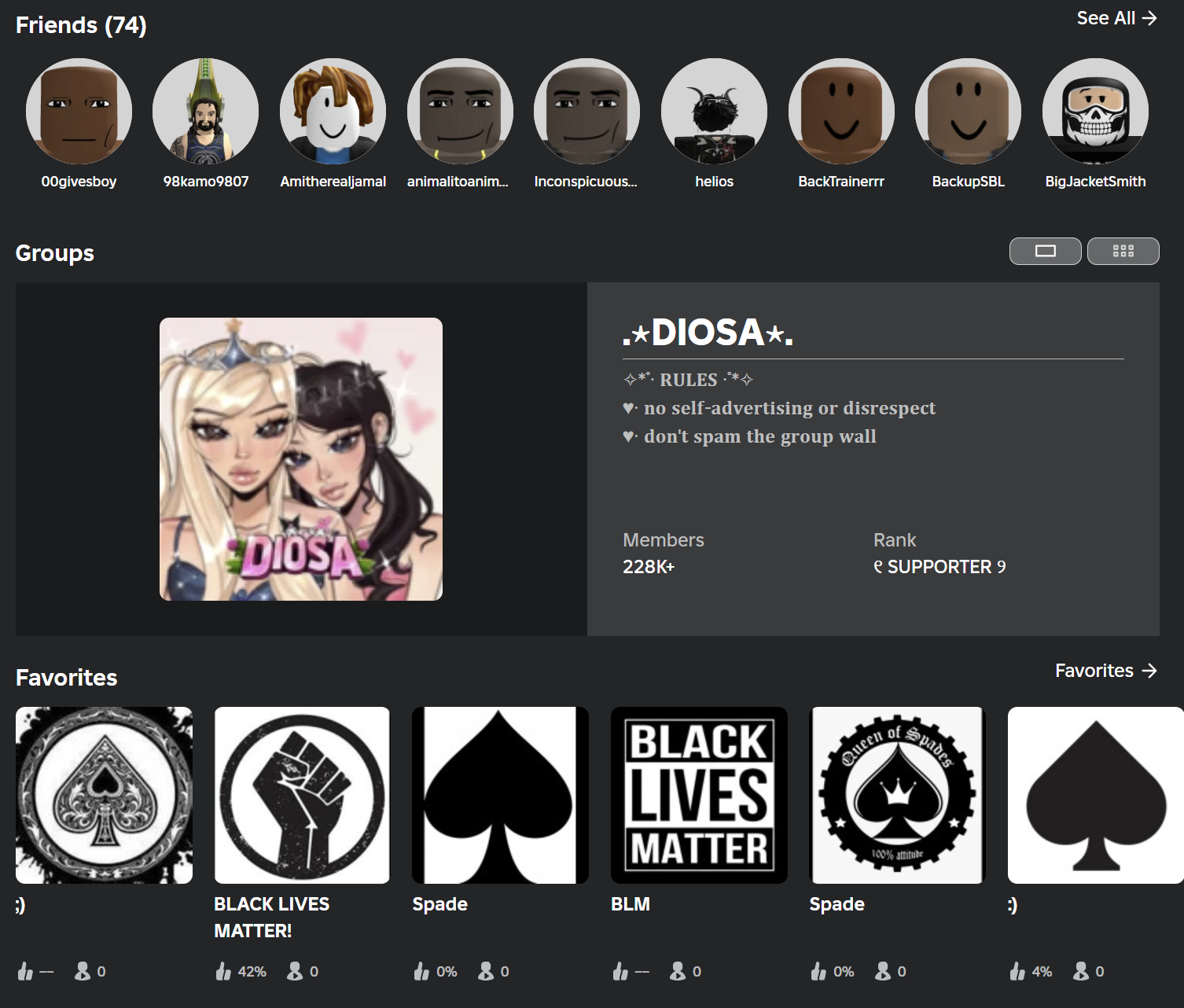Open BigJacketSmith skull mask avatar
This screenshot has width=1184, height=1008.
1095,111
